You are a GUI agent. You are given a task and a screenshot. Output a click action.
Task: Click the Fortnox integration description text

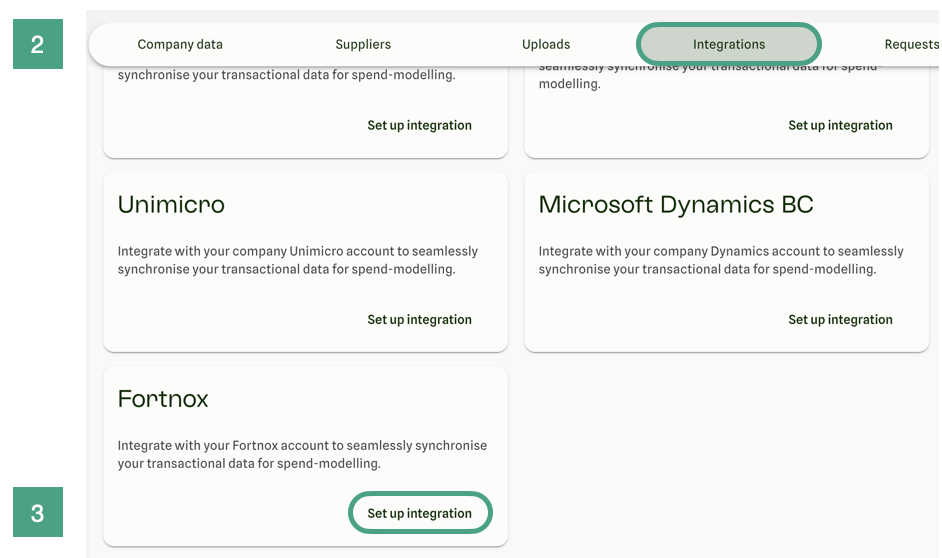click(x=302, y=455)
